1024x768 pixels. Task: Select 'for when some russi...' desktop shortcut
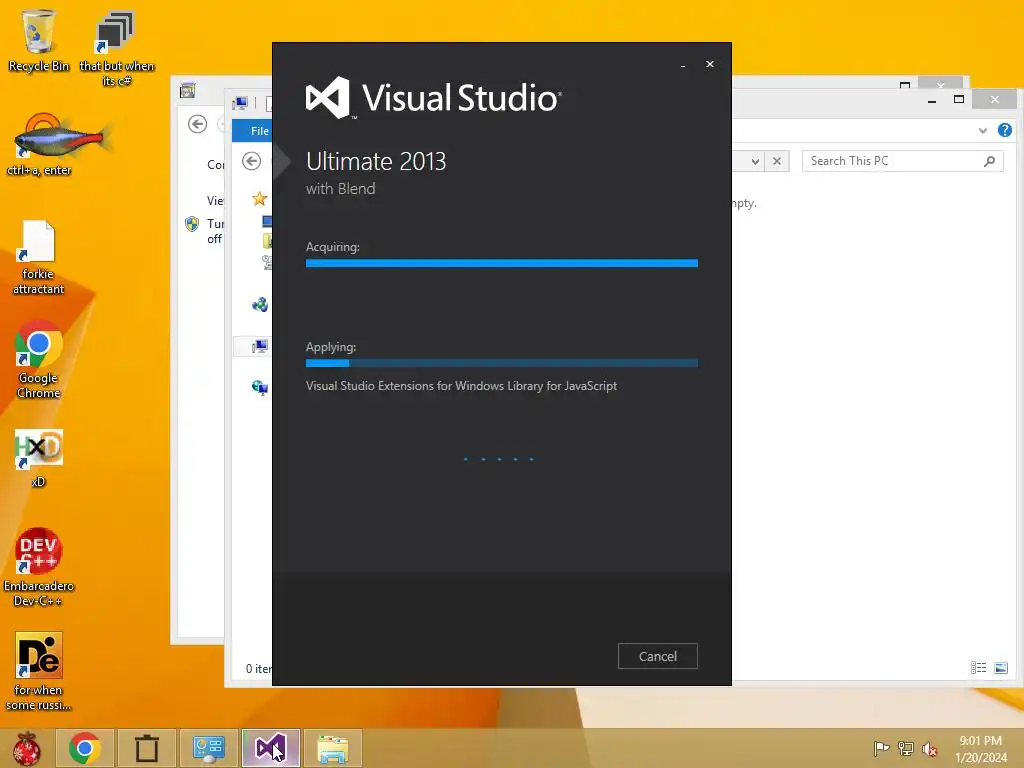[x=39, y=671]
